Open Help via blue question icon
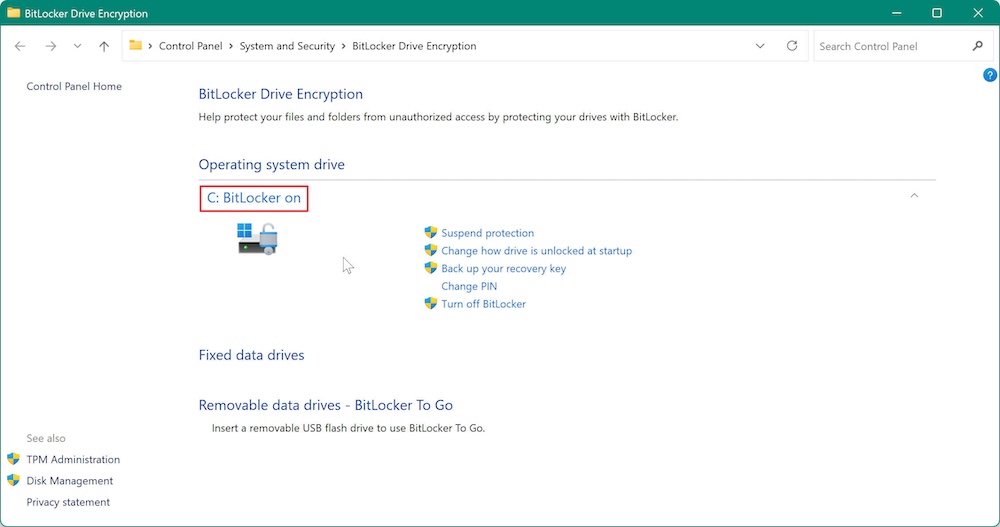This screenshot has height=527, width=1000. [x=990, y=75]
